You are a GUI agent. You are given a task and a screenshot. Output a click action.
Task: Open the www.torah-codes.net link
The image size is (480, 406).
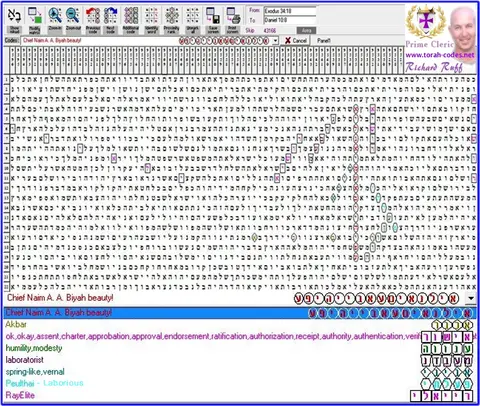point(440,55)
